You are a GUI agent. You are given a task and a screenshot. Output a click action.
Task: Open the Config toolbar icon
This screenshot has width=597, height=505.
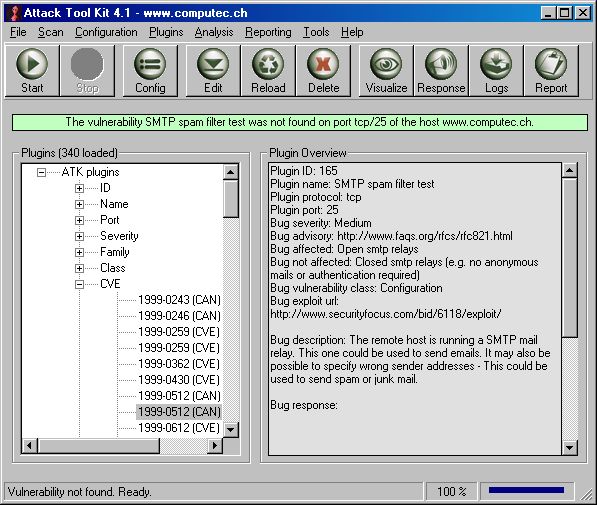(150, 70)
